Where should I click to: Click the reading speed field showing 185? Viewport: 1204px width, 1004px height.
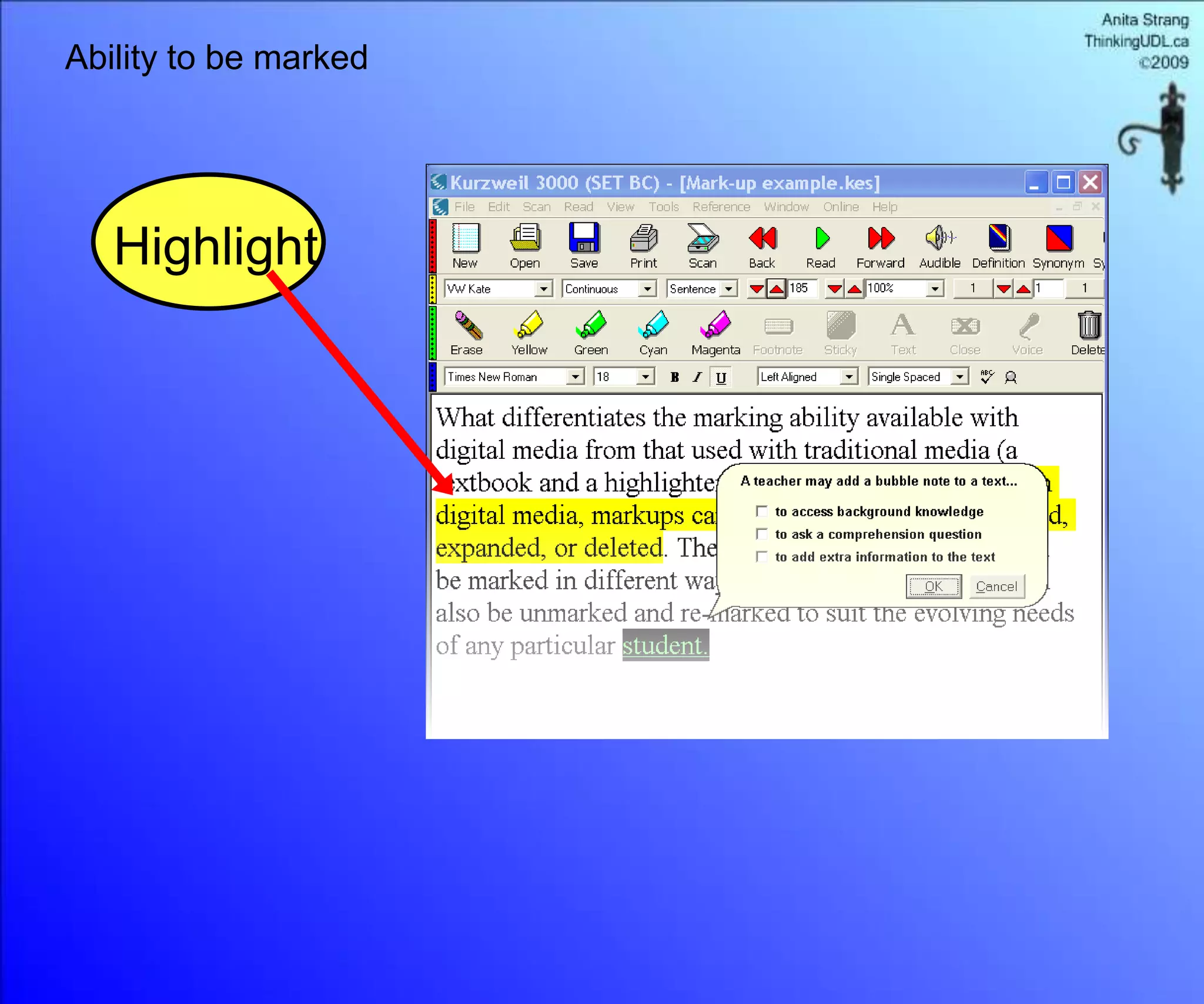pyautogui.click(x=802, y=288)
